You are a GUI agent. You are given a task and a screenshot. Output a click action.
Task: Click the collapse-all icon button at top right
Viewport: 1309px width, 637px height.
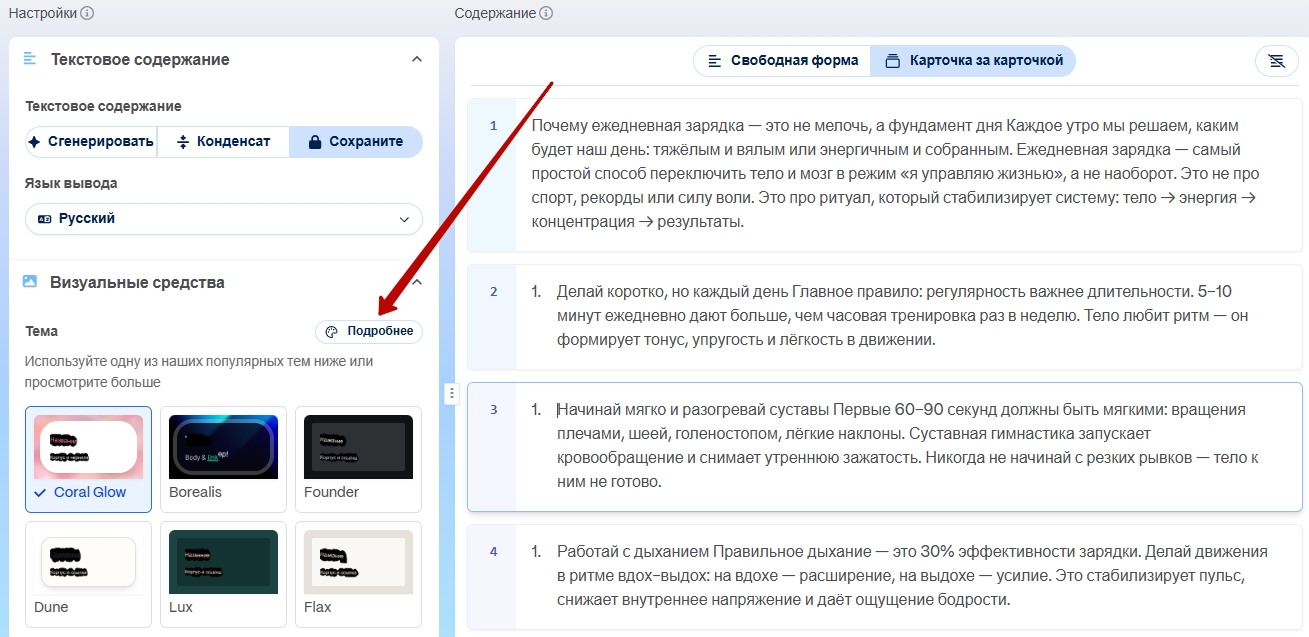click(x=1276, y=61)
